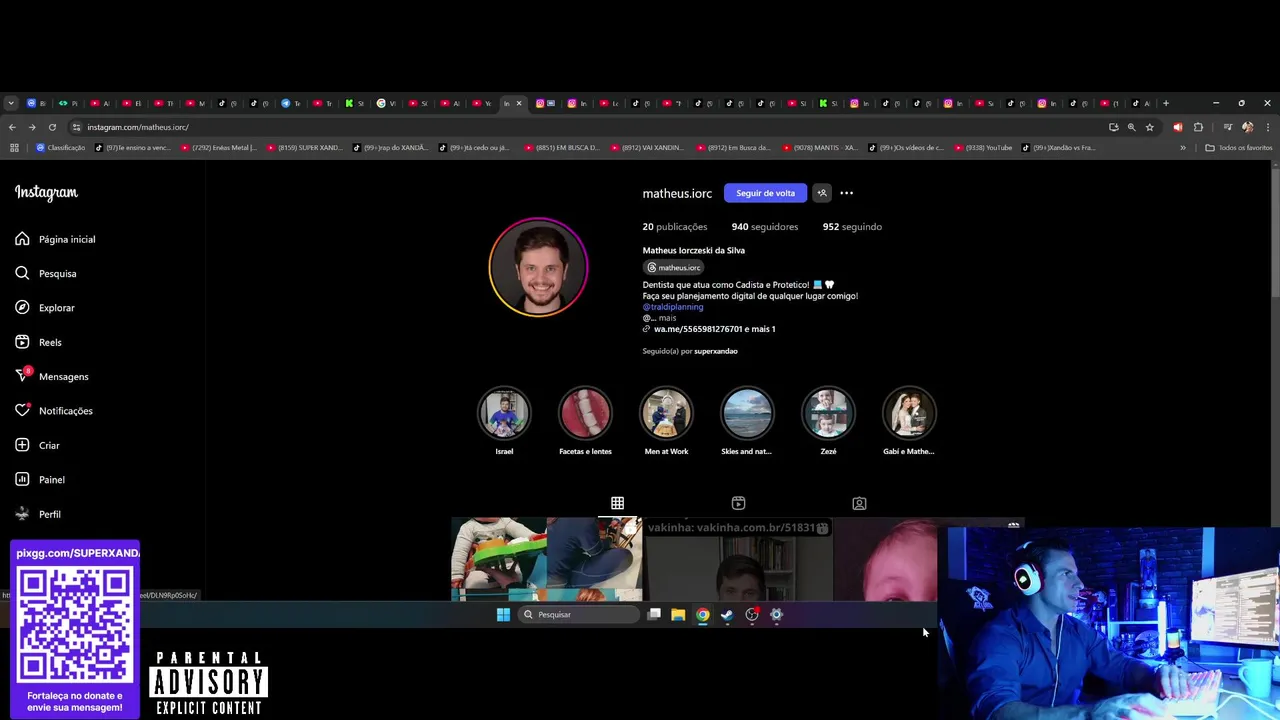Open the Chrome apps grid shortcut
Screen dimensions: 1280x720
tap(14, 148)
